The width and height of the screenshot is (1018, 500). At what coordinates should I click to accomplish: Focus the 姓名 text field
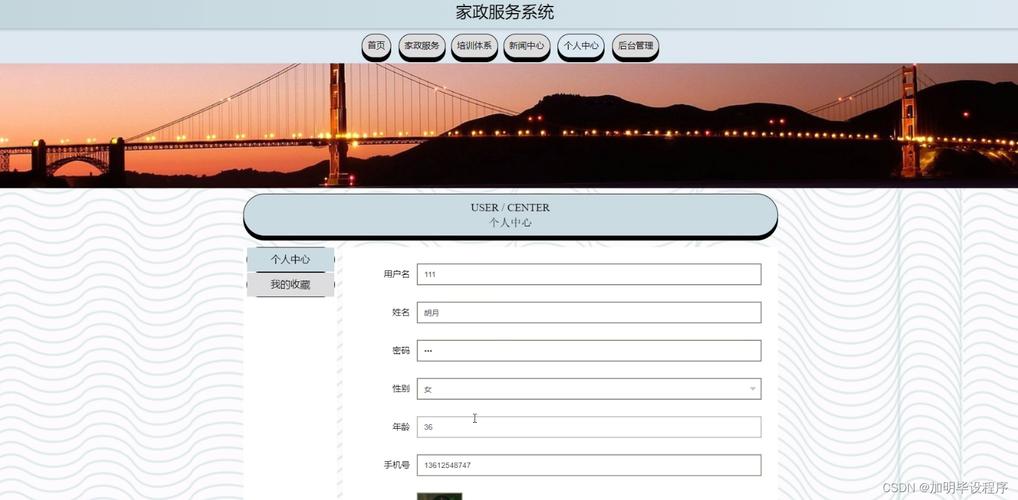pos(588,313)
